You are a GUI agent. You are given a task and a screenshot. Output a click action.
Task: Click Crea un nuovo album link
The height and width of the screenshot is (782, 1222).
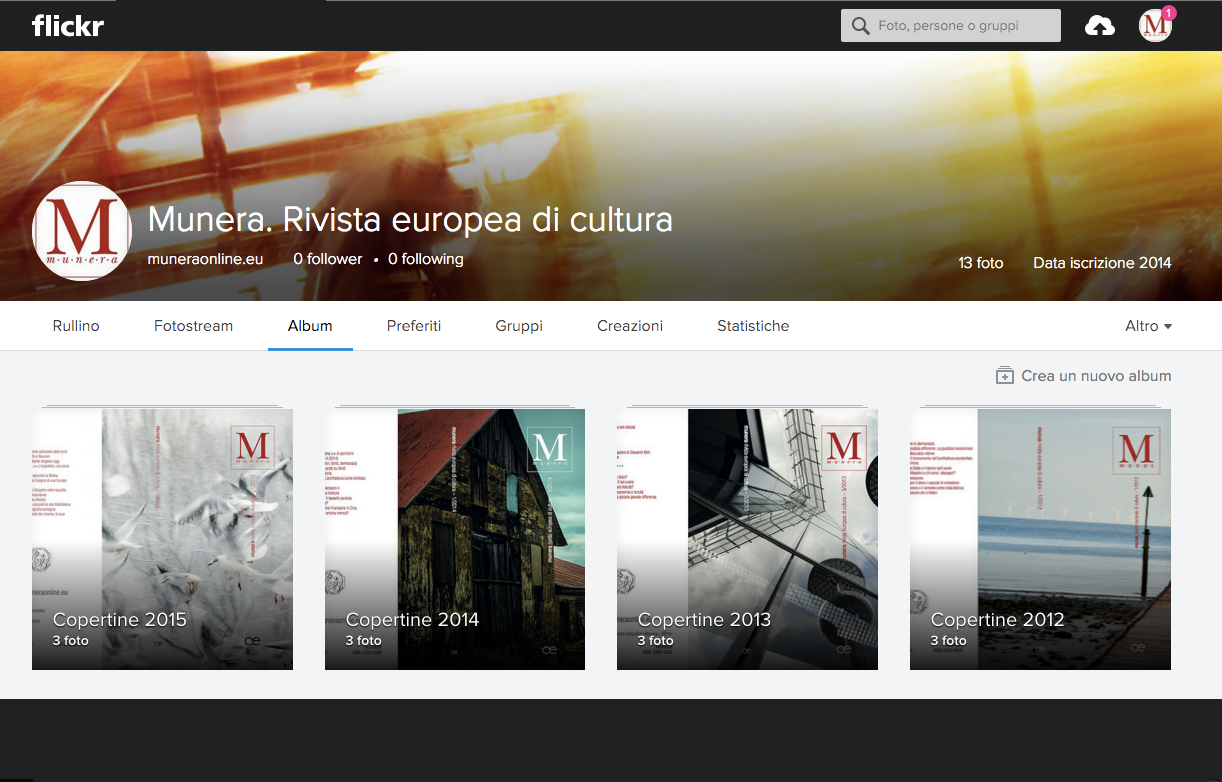pos(1095,376)
